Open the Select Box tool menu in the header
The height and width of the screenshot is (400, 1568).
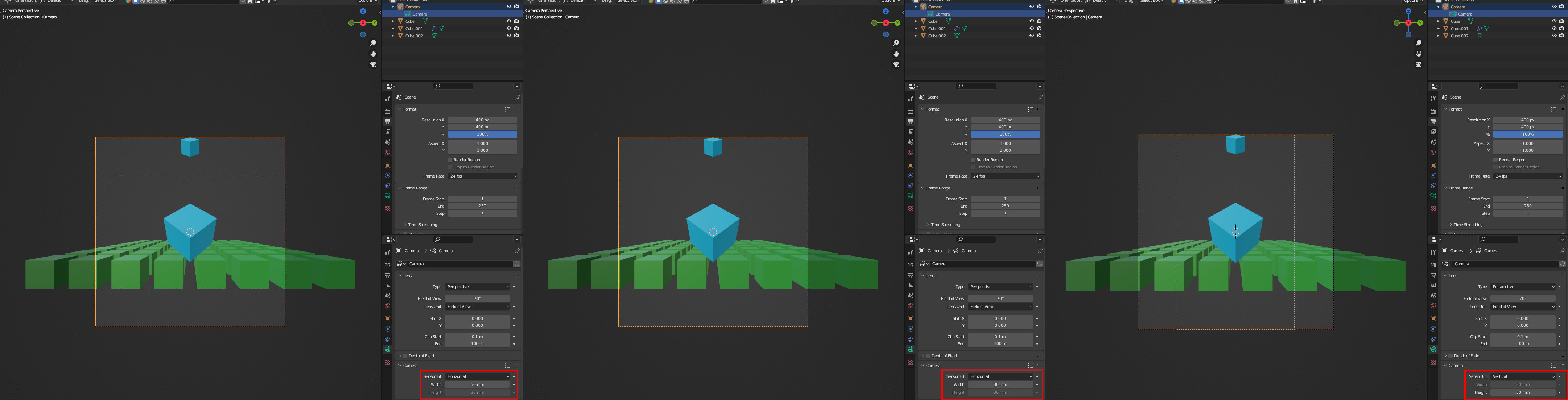click(105, 2)
